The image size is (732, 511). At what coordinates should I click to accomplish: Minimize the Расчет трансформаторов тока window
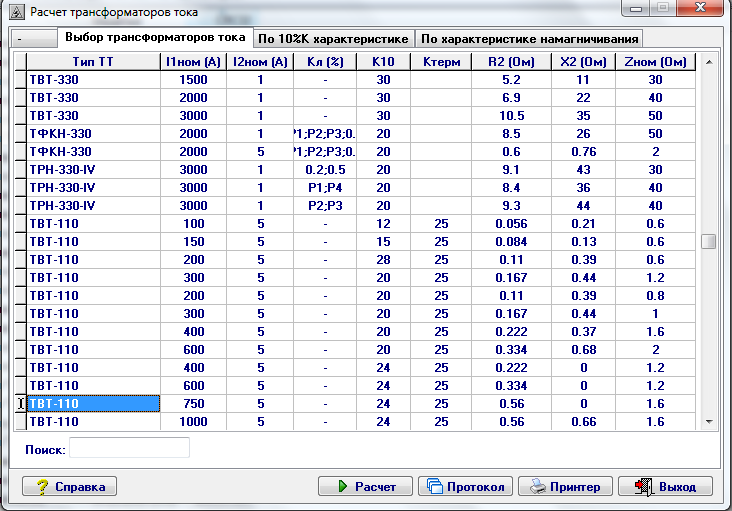tap(636, 8)
